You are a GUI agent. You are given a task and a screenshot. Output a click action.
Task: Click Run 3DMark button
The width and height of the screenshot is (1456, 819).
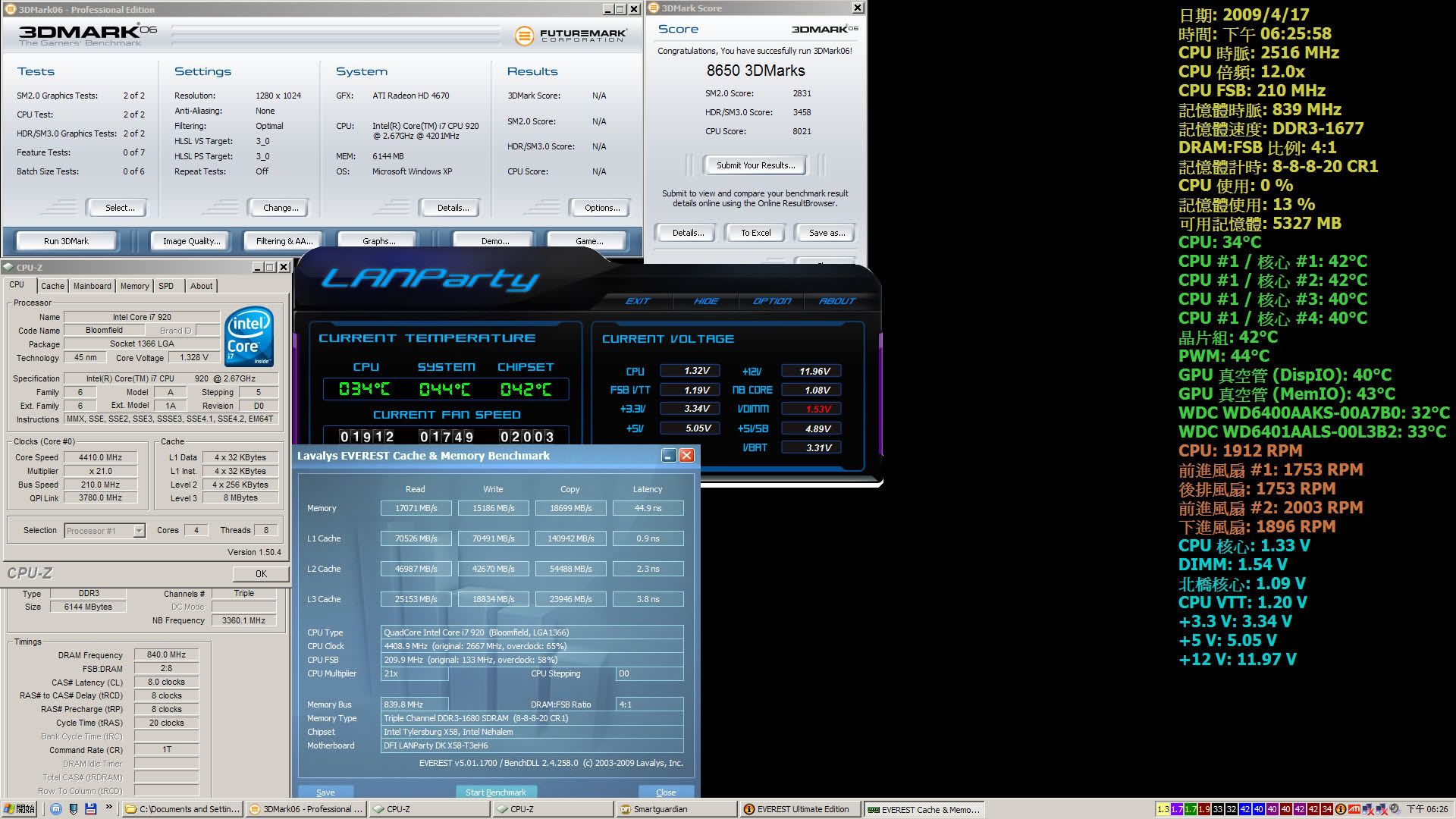(x=66, y=241)
